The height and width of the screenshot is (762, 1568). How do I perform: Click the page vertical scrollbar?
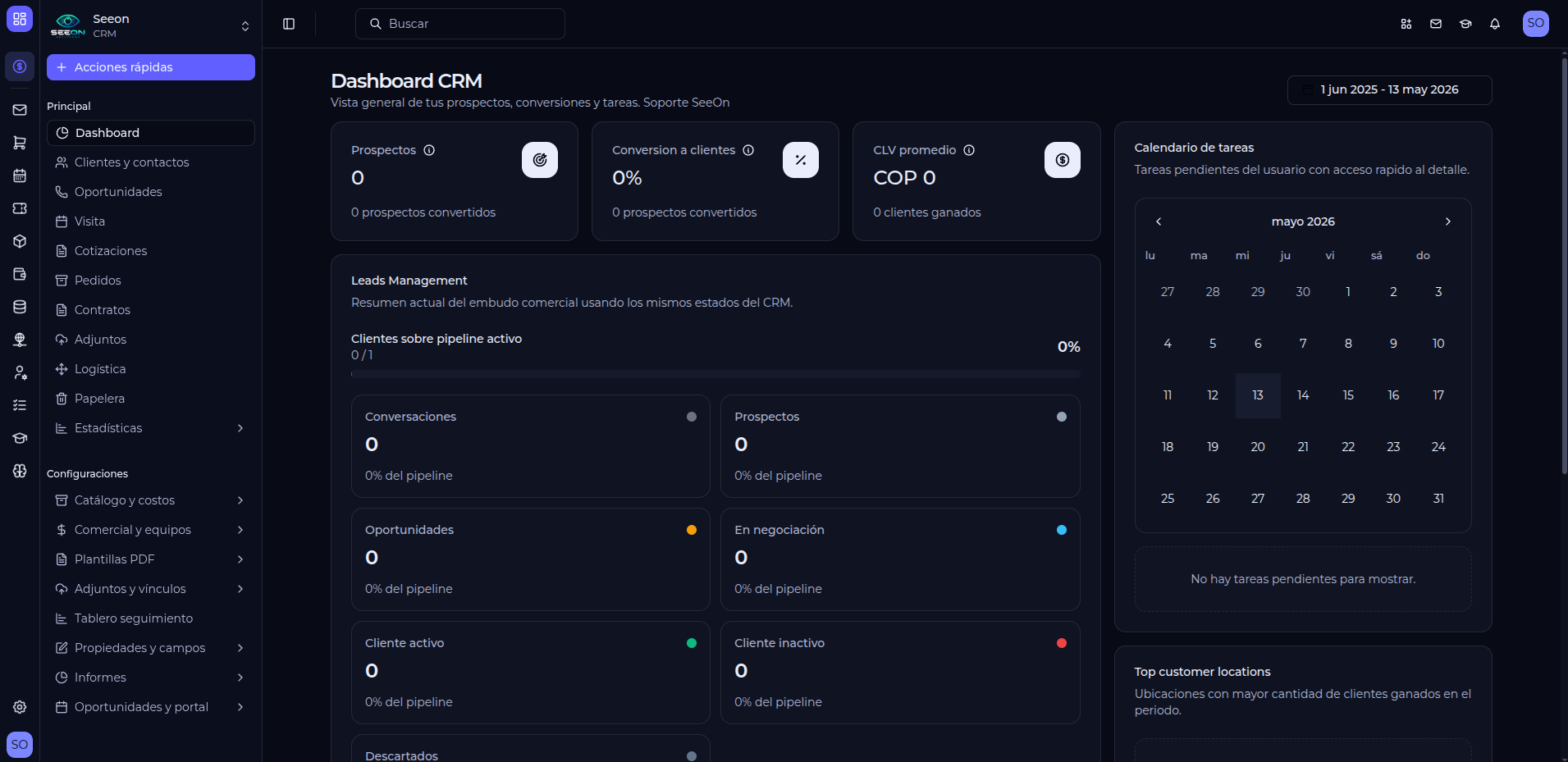(1564, 267)
